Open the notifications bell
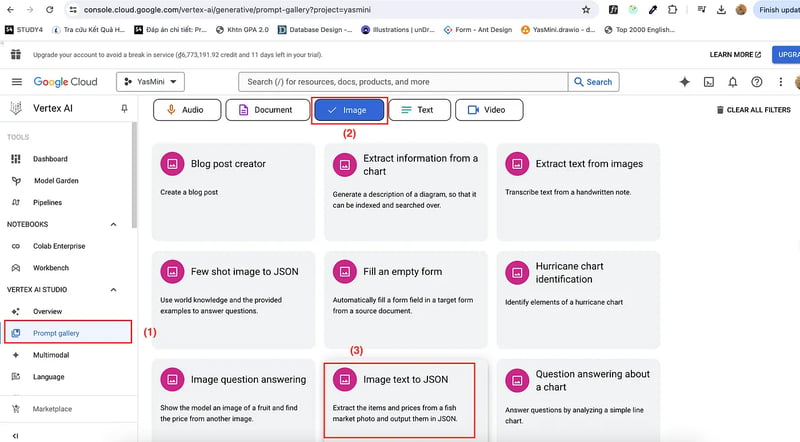 tap(733, 82)
